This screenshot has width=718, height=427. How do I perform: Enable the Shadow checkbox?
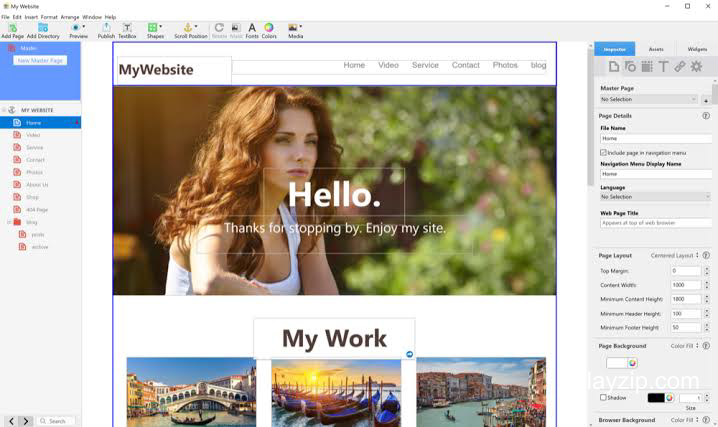pos(603,397)
